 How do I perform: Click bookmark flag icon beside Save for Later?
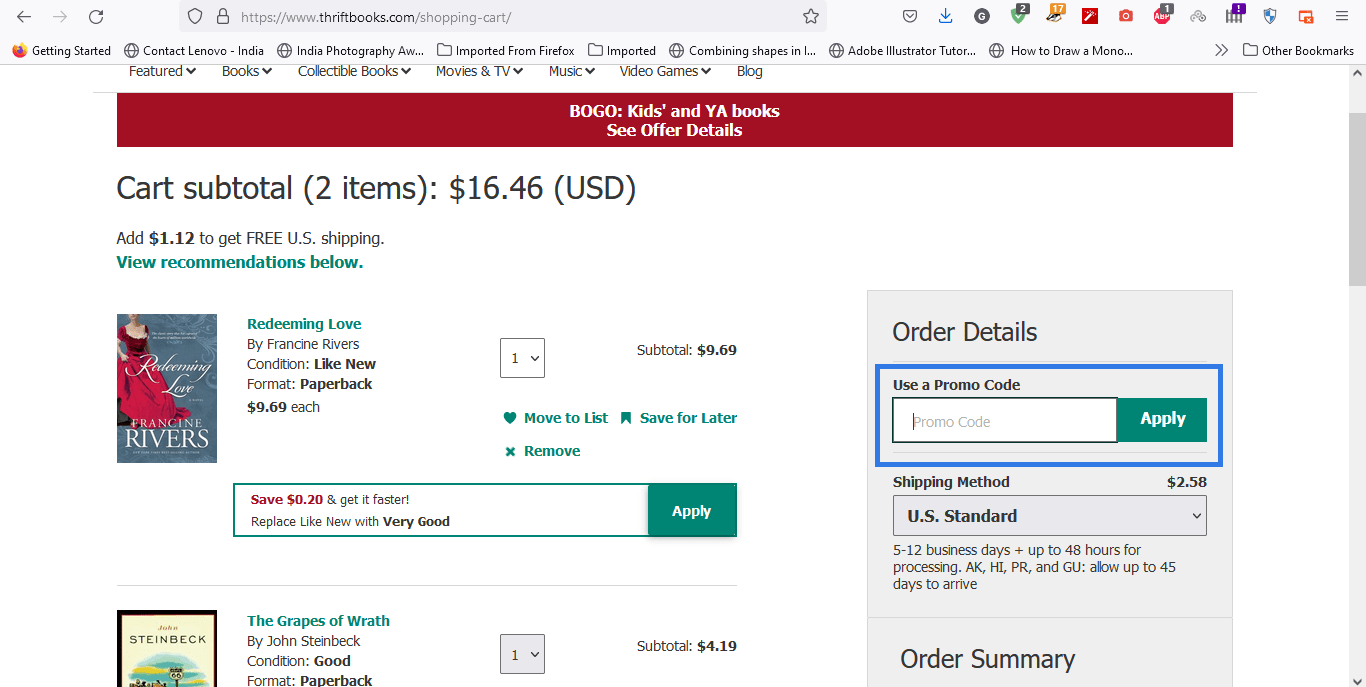point(626,418)
